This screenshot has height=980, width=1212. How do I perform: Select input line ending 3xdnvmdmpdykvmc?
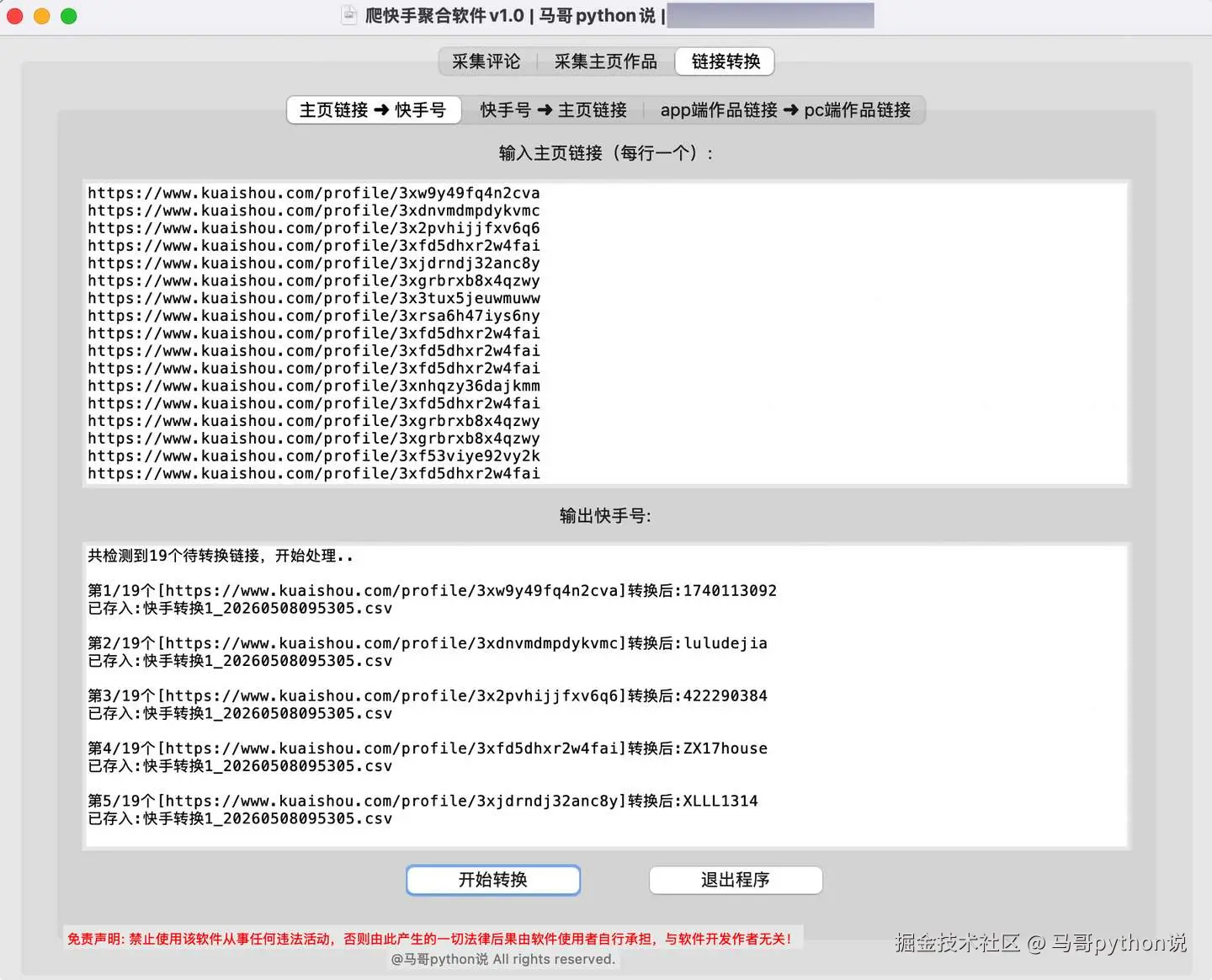(314, 210)
